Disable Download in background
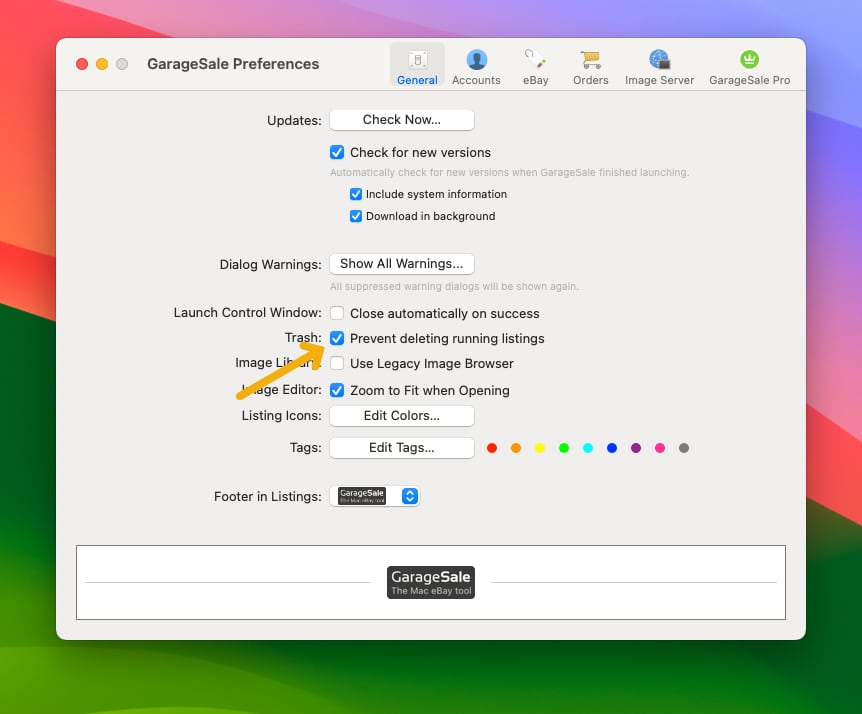862x714 pixels. 356,216
